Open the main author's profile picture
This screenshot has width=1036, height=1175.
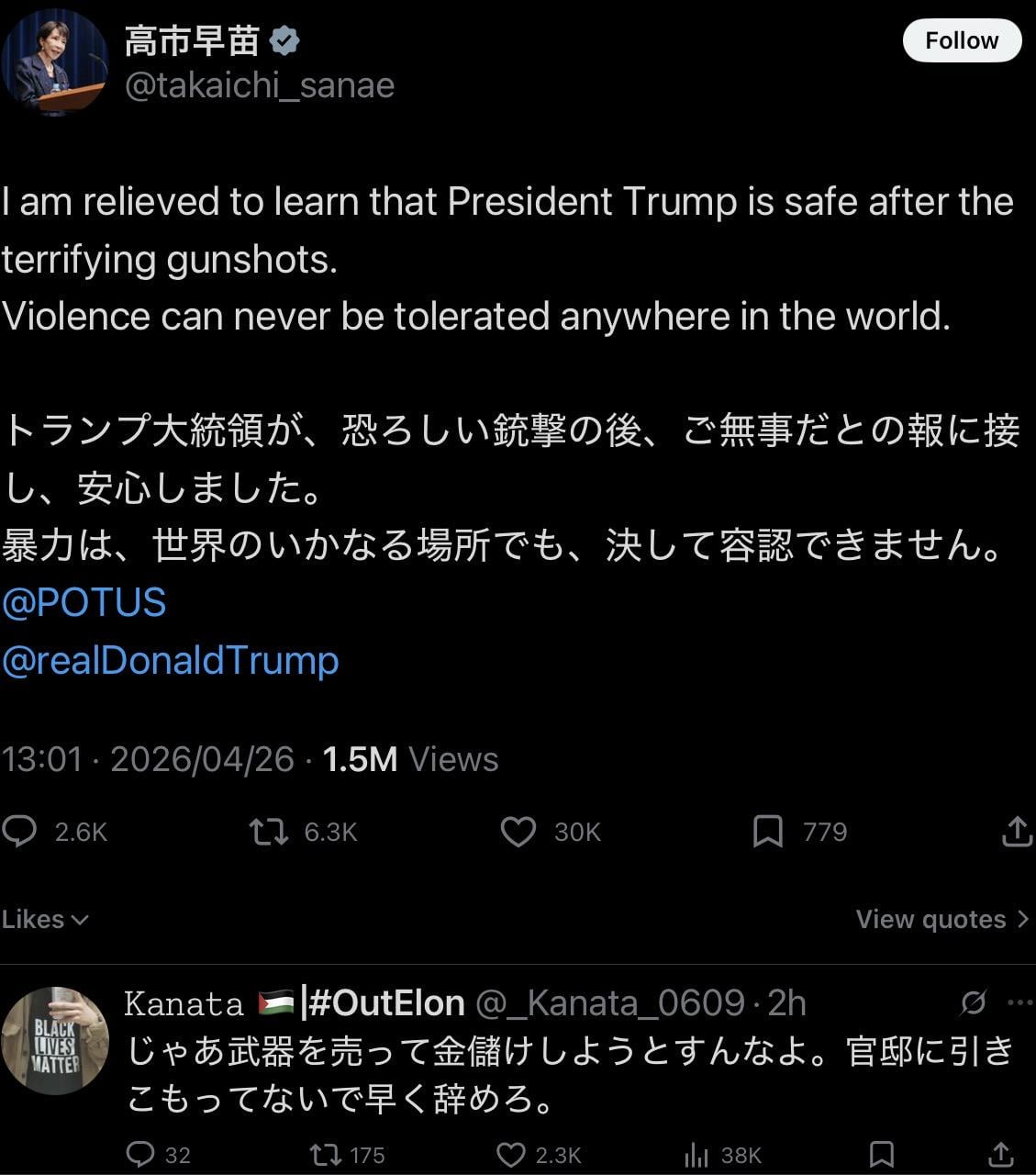[53, 62]
